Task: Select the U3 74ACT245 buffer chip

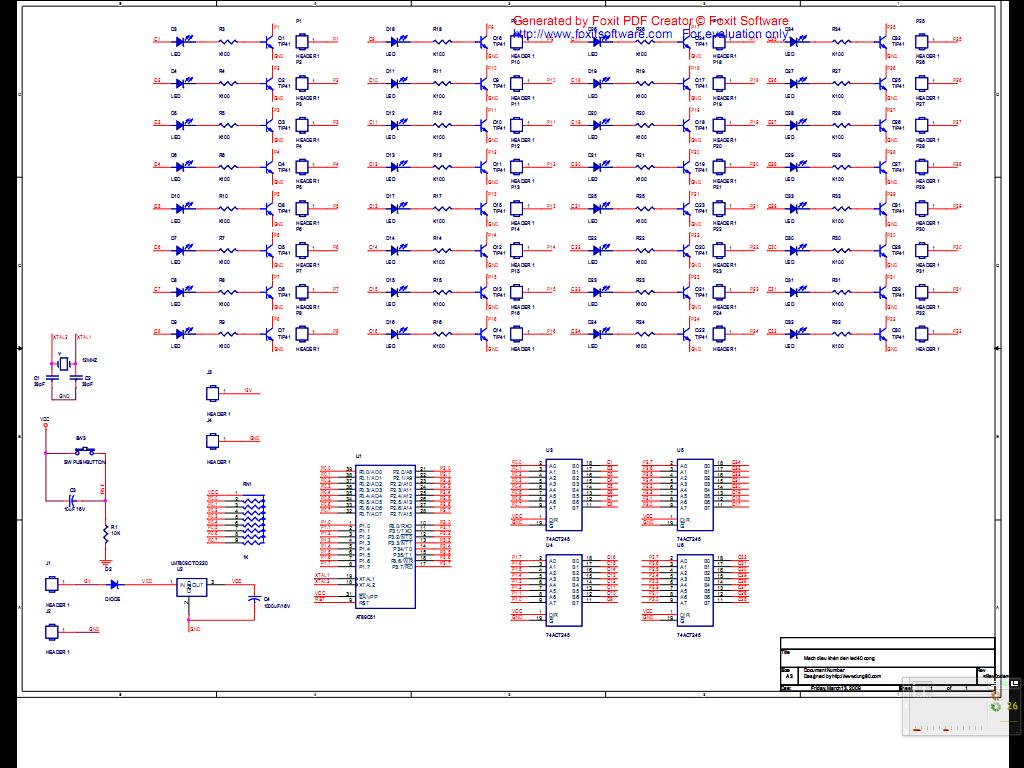Action: click(564, 494)
